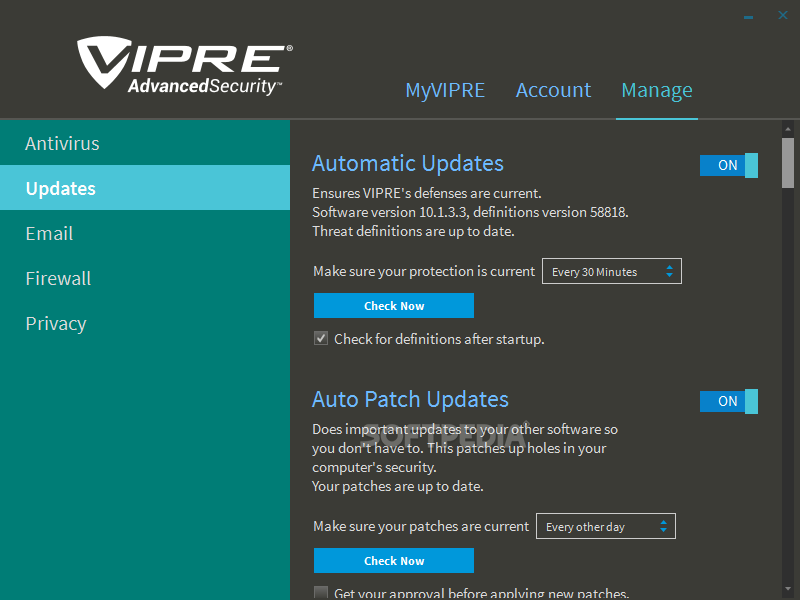
Task: Click the scrollbar up arrow
Action: (788, 129)
